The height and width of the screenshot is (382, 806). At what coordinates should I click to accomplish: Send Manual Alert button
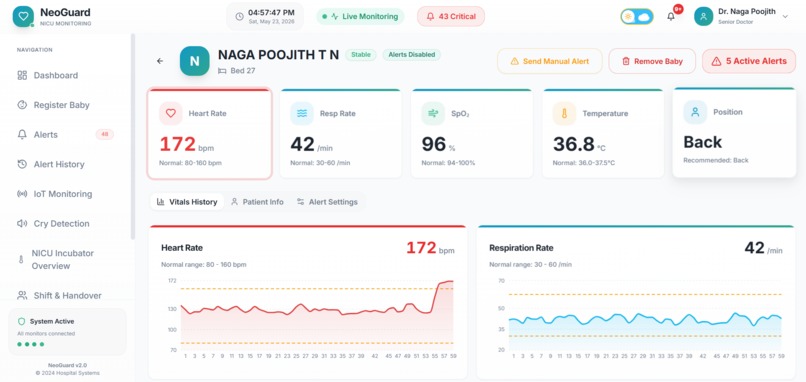point(549,61)
